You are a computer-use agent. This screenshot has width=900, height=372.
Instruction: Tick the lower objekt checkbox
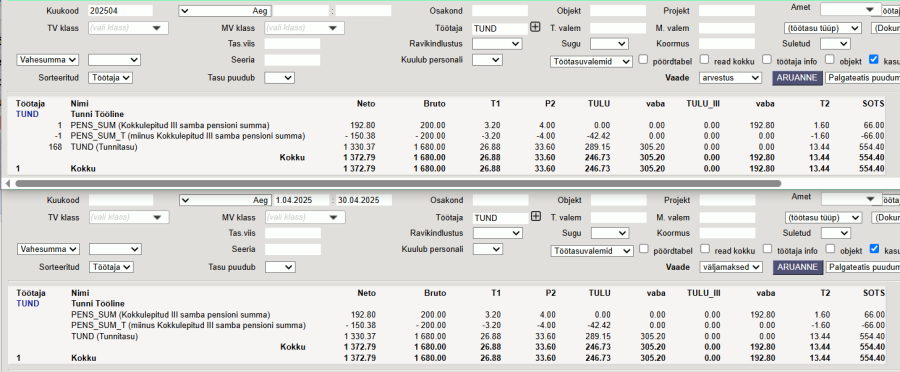[x=830, y=249]
